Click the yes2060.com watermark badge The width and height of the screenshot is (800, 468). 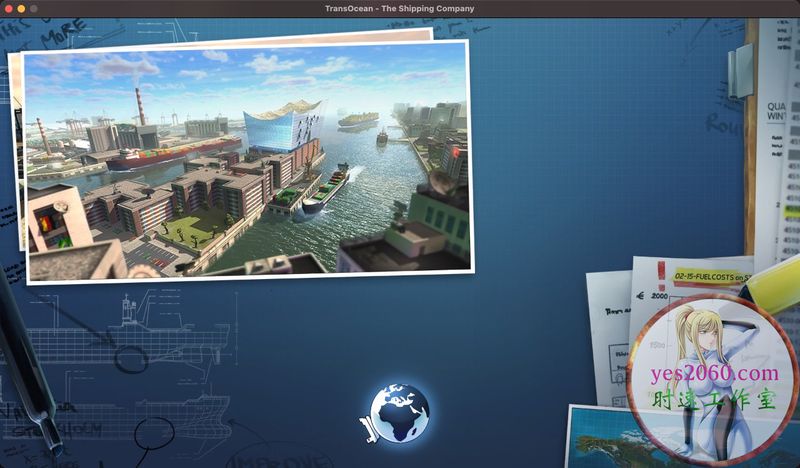pos(712,380)
